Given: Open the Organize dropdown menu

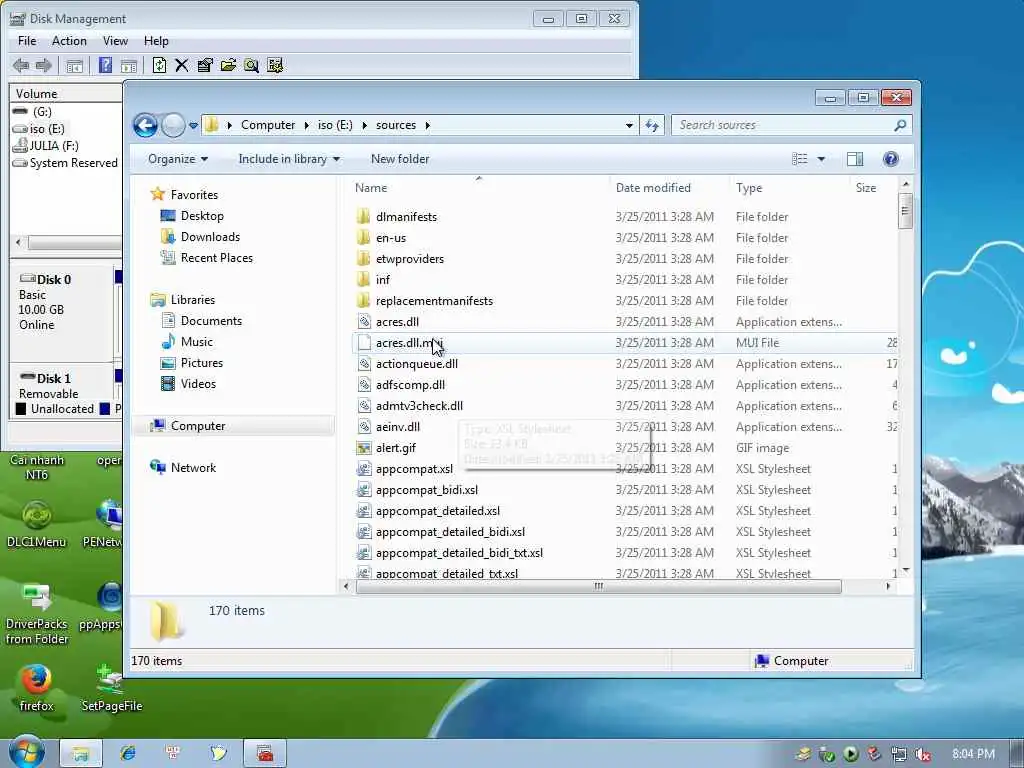Looking at the screenshot, I should coord(178,159).
